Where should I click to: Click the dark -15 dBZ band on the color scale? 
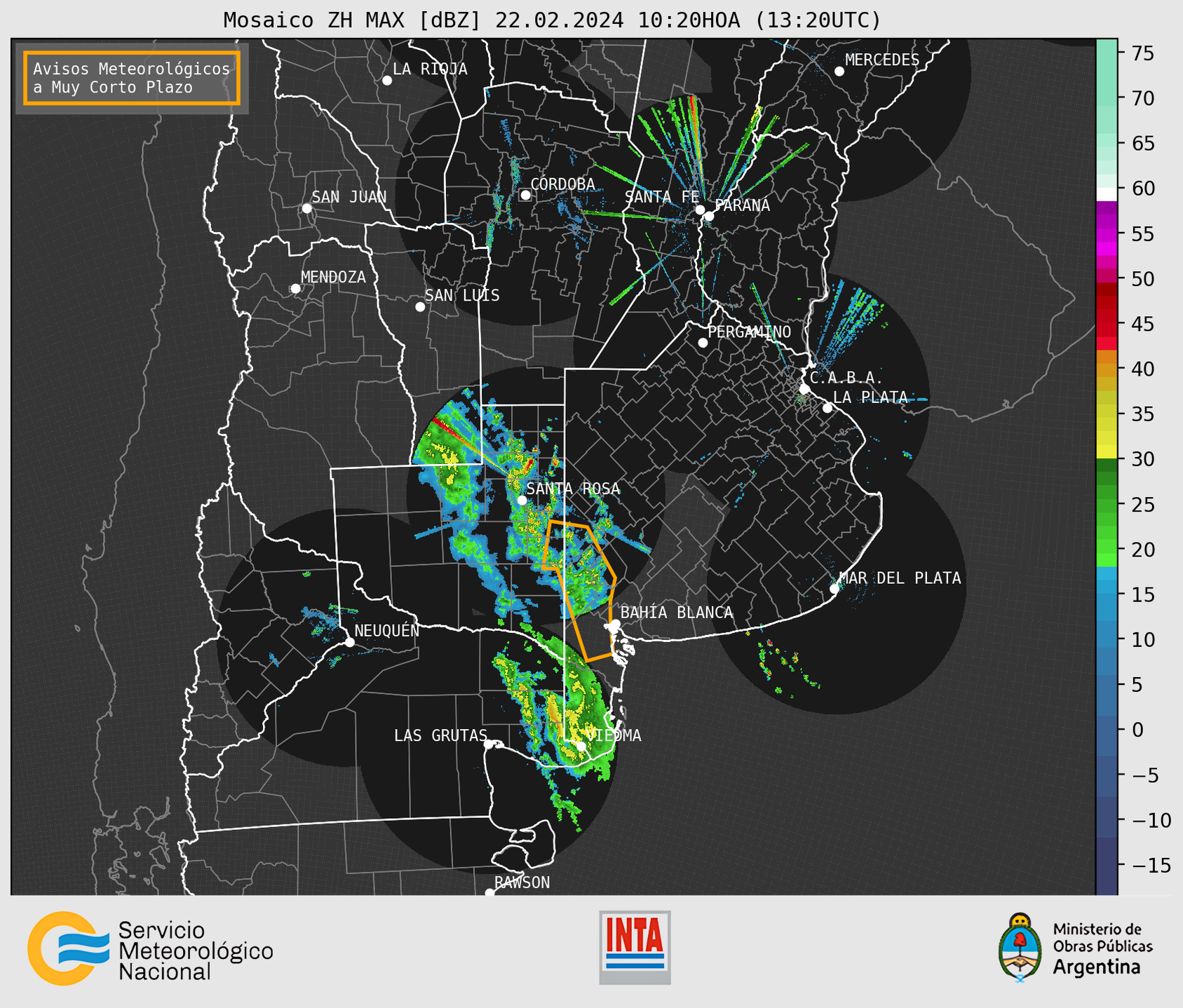pos(1107,866)
